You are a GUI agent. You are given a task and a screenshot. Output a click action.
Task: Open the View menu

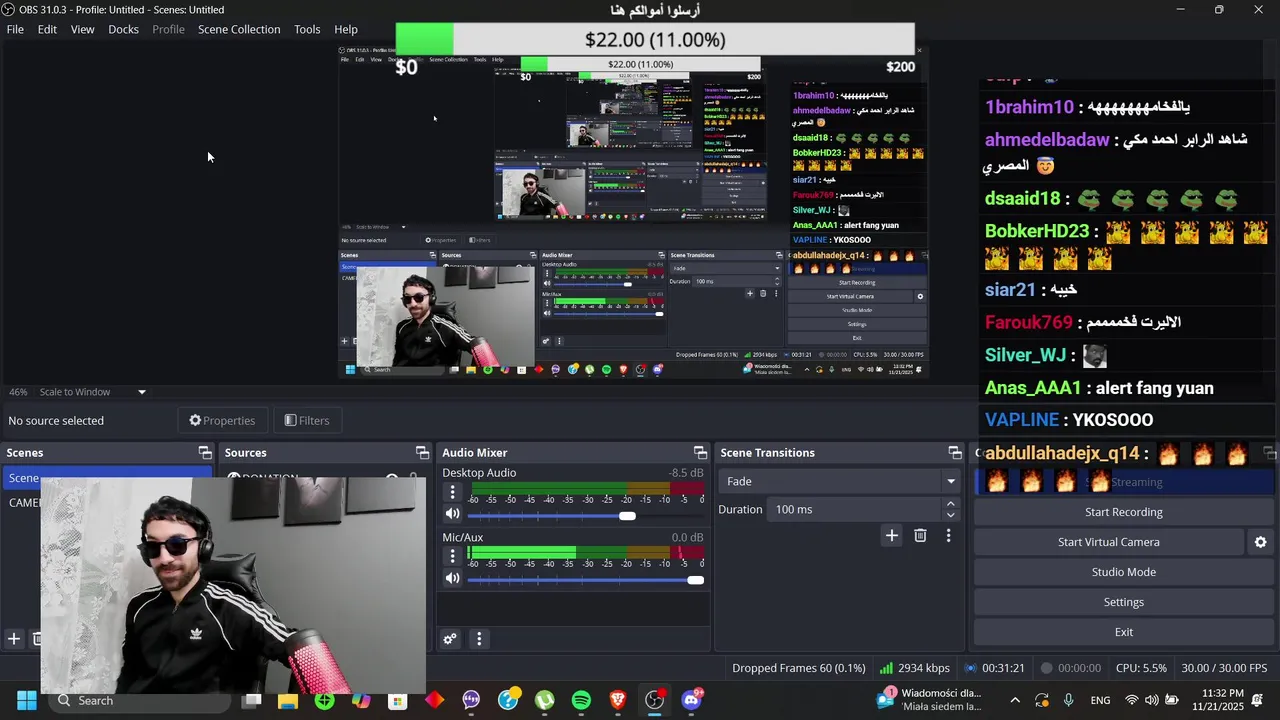coord(82,29)
